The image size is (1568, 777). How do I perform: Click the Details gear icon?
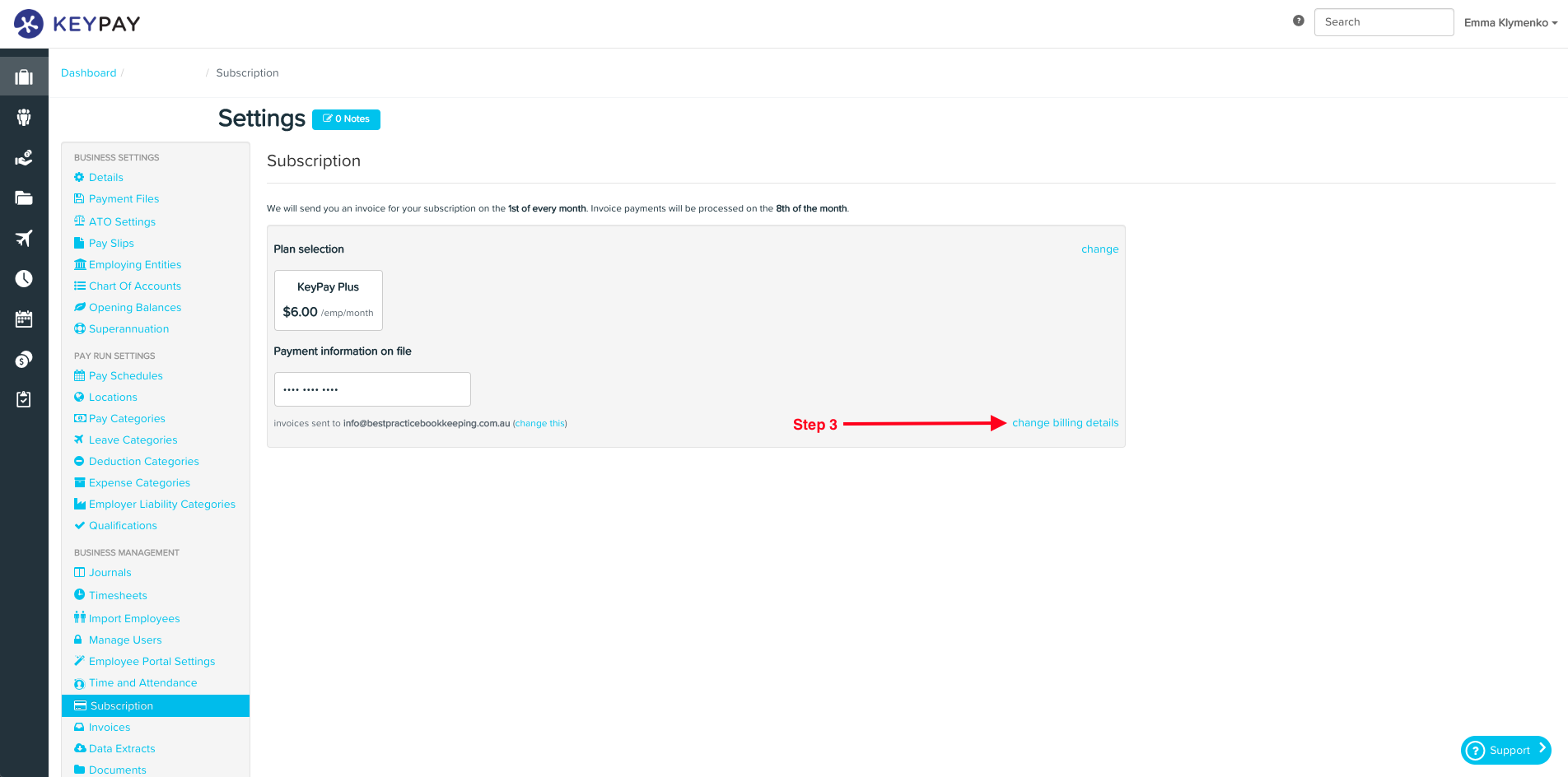coord(79,177)
